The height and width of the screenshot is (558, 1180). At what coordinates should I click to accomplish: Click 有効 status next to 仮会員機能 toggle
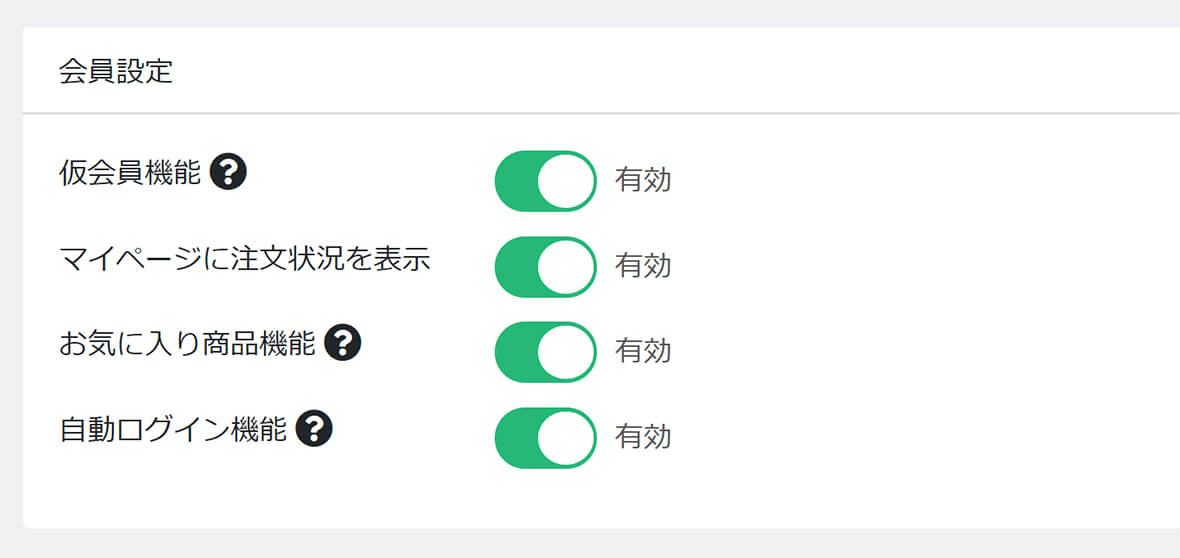click(642, 181)
